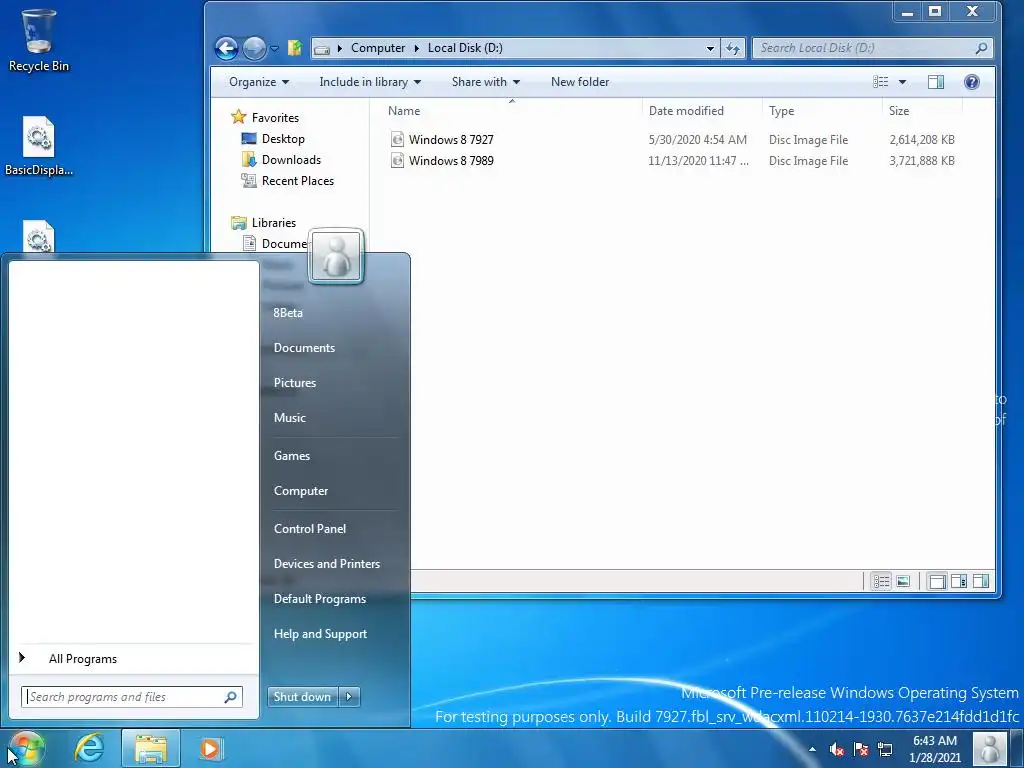
Task: Open the recent pages dropdown arrow
Action: click(x=274, y=48)
